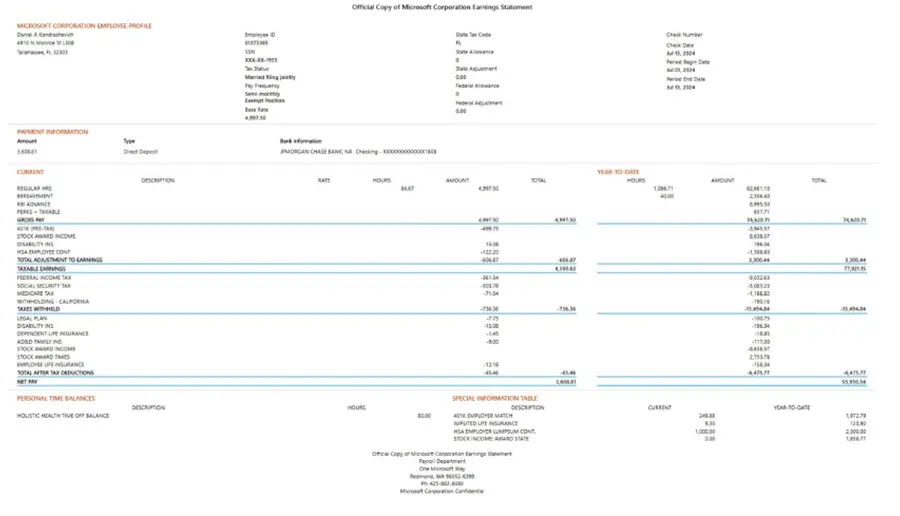The height and width of the screenshot is (516, 900).
Task: Click the State Tax Code label
Action: (x=473, y=35)
